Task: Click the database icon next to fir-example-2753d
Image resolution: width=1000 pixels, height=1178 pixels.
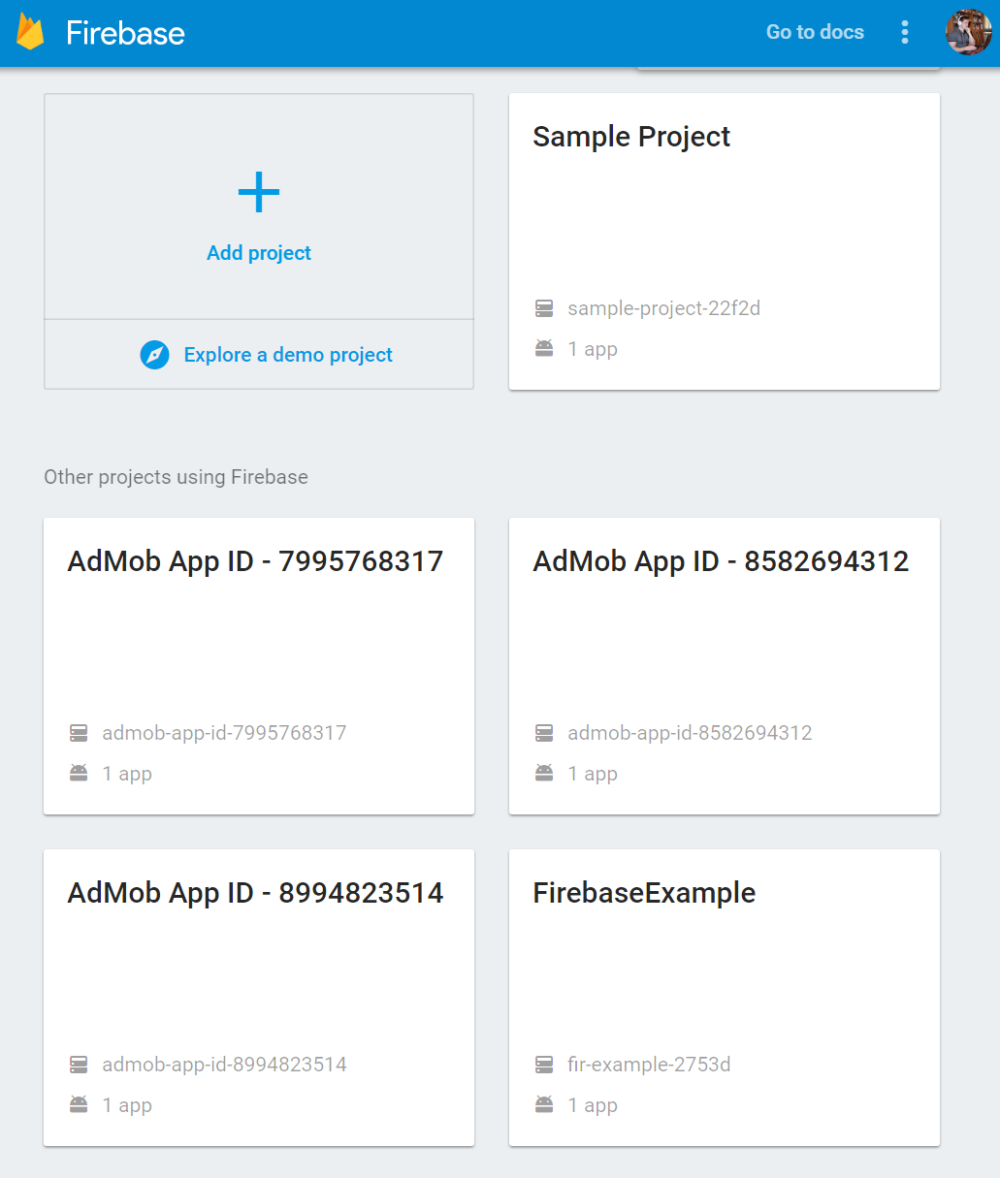Action: coord(544,1064)
